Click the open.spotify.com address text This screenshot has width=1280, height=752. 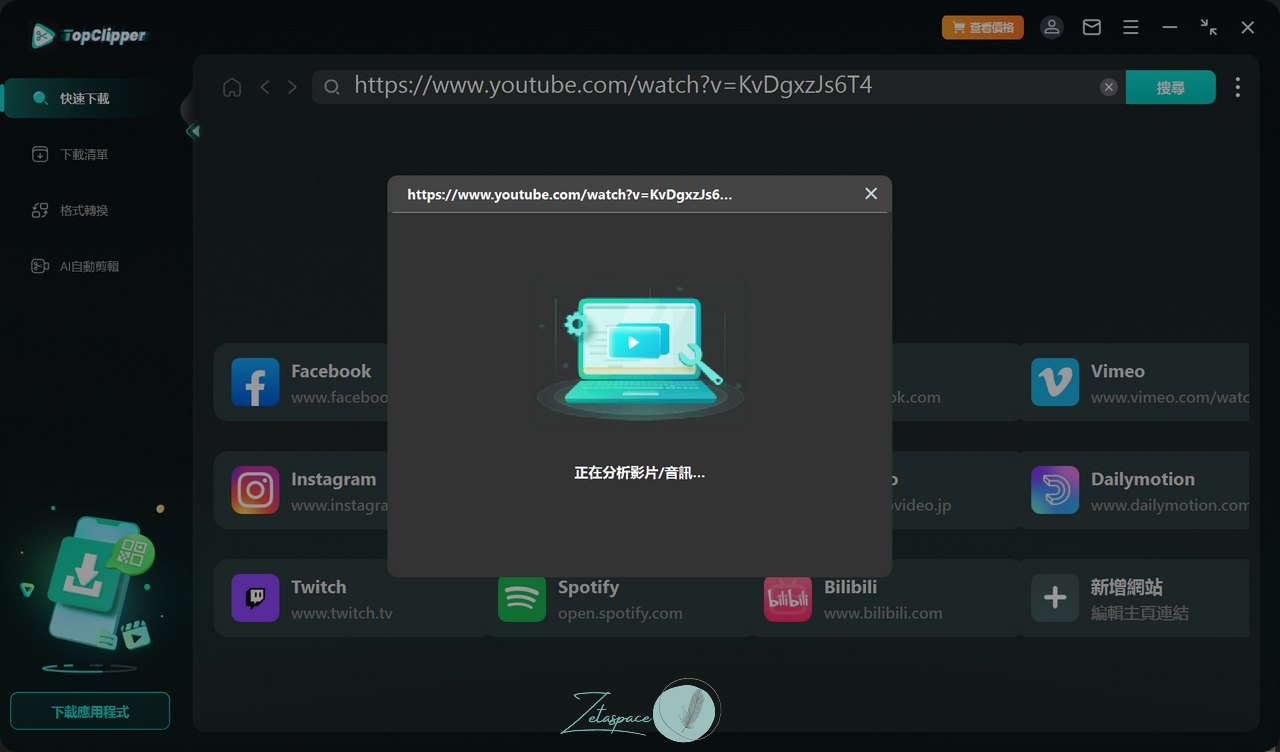coord(620,613)
